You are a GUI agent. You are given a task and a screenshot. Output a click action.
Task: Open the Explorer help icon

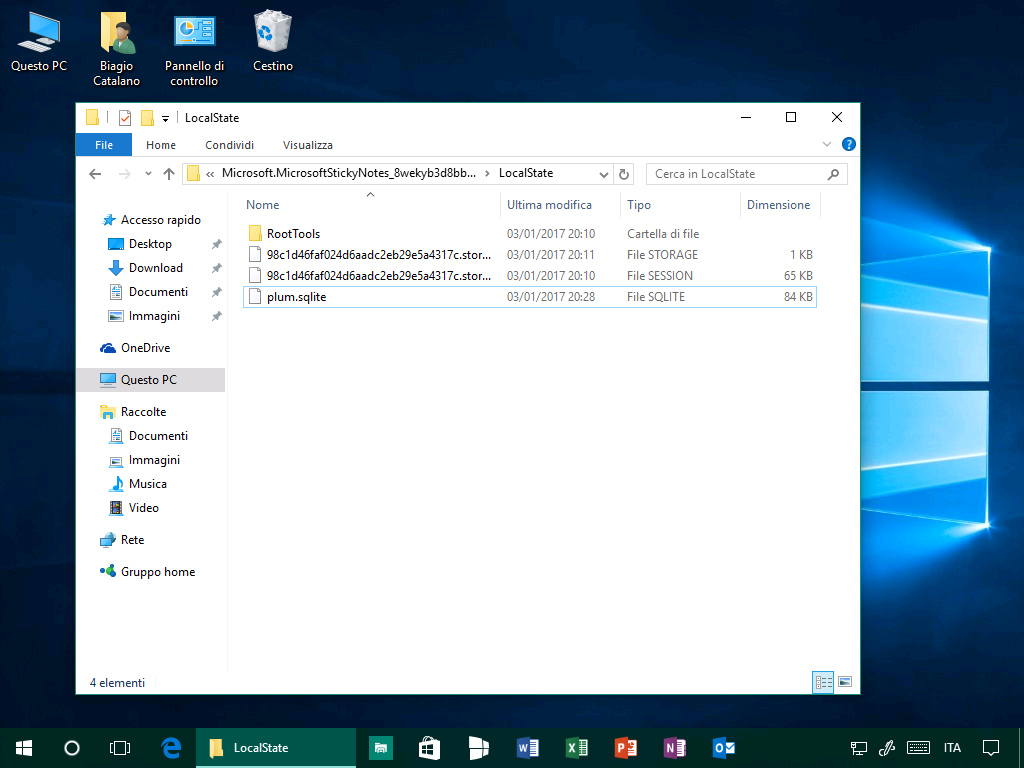(x=848, y=145)
